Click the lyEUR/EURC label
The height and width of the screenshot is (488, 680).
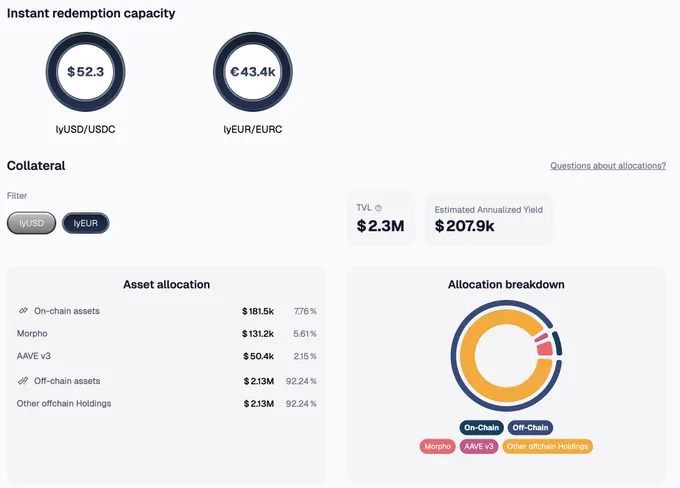253,129
